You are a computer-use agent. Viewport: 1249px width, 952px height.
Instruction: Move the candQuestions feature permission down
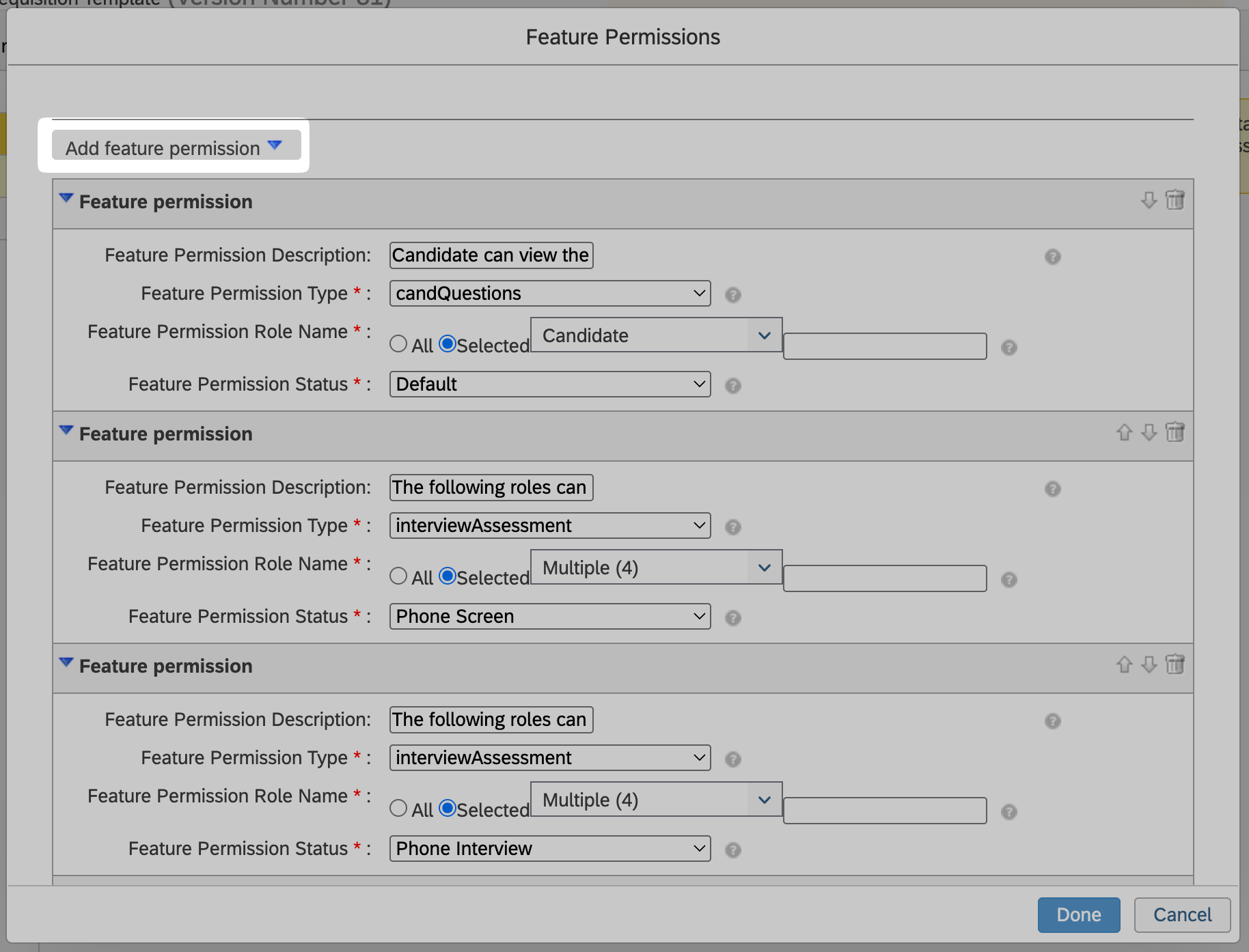click(x=1149, y=200)
